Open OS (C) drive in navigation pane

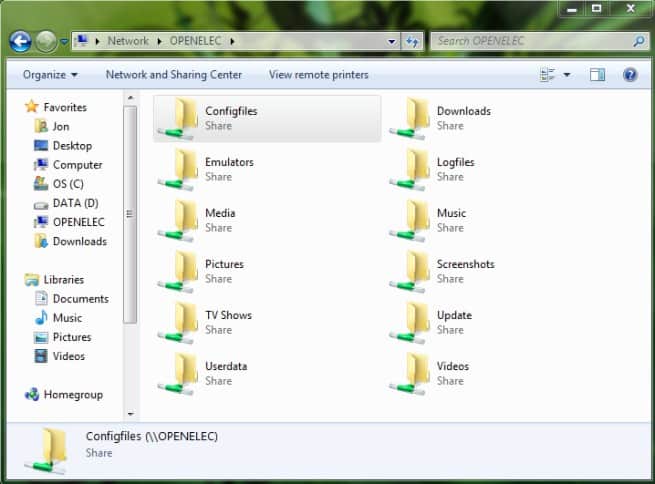(68, 184)
